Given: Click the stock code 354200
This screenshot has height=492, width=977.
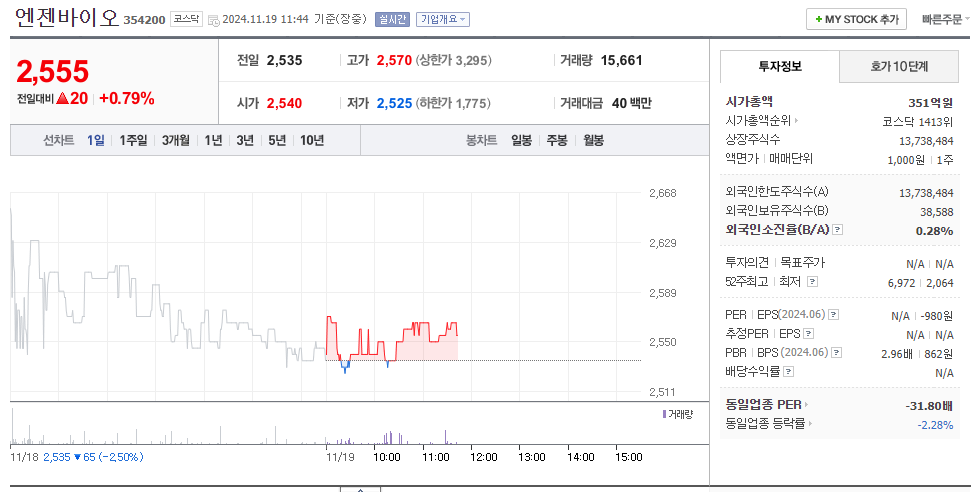Looking at the screenshot, I should pyautogui.click(x=144, y=20).
